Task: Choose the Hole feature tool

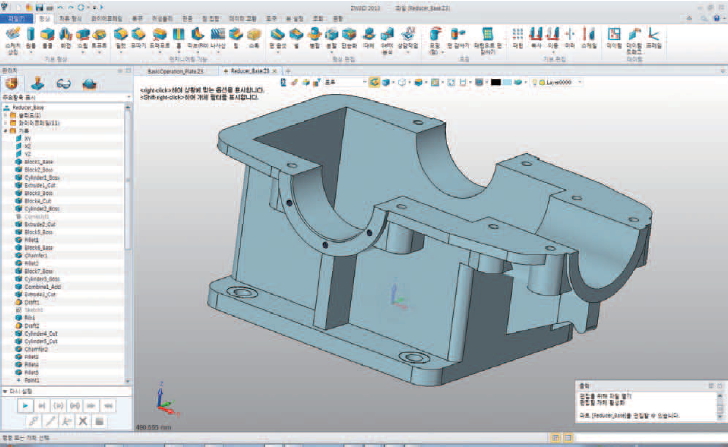Action: click(179, 37)
